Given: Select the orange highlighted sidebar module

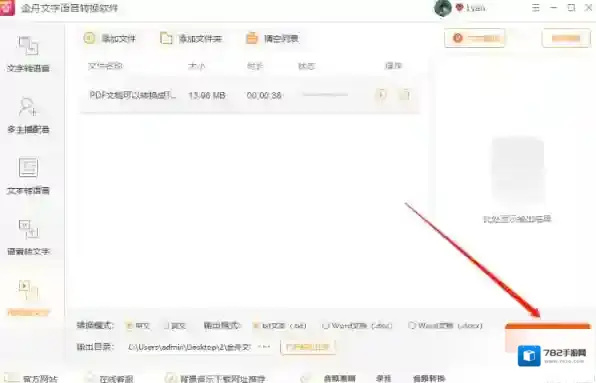Looking at the screenshot, I should 29,298.
